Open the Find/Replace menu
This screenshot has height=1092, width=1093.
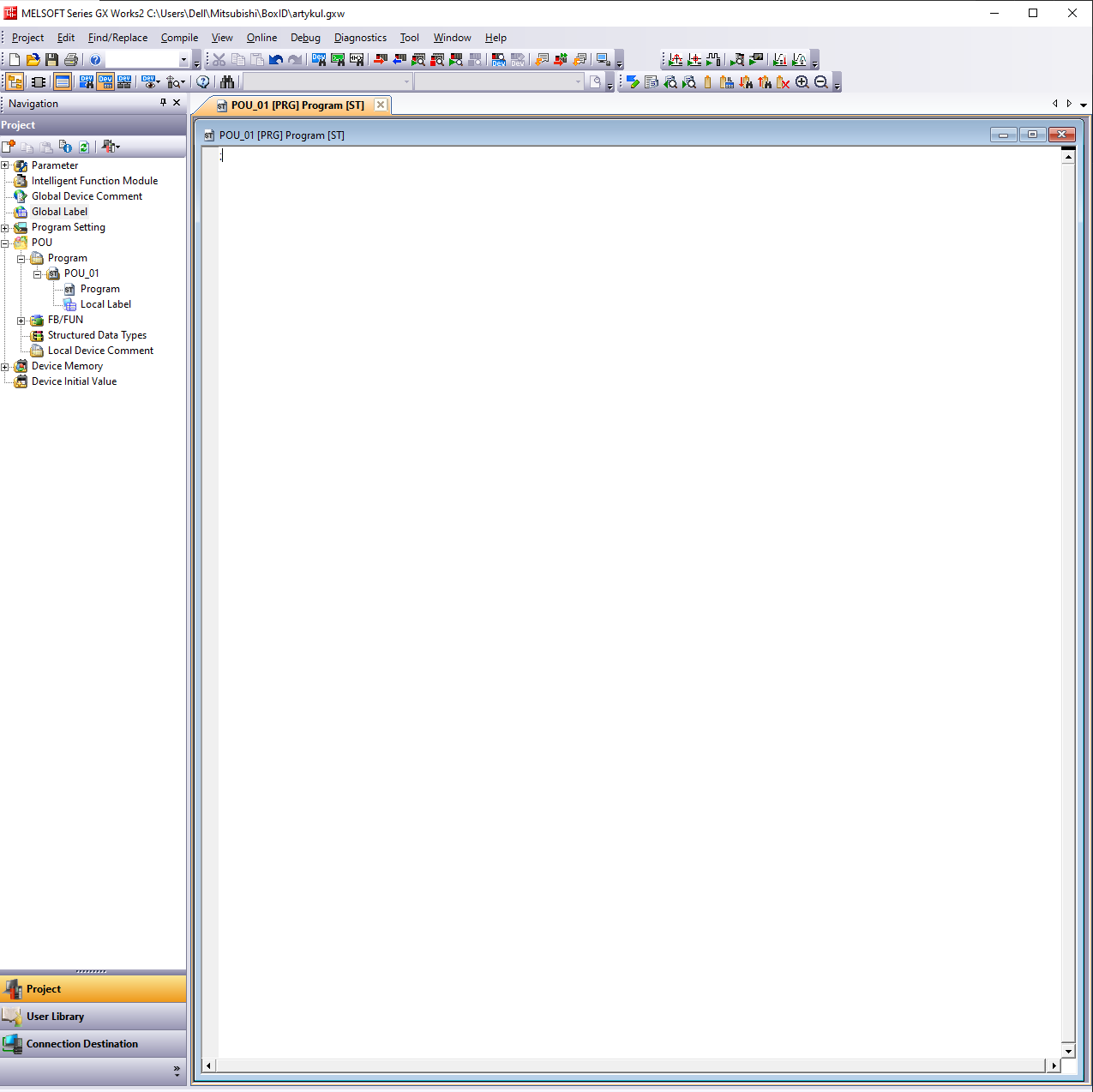coord(117,38)
